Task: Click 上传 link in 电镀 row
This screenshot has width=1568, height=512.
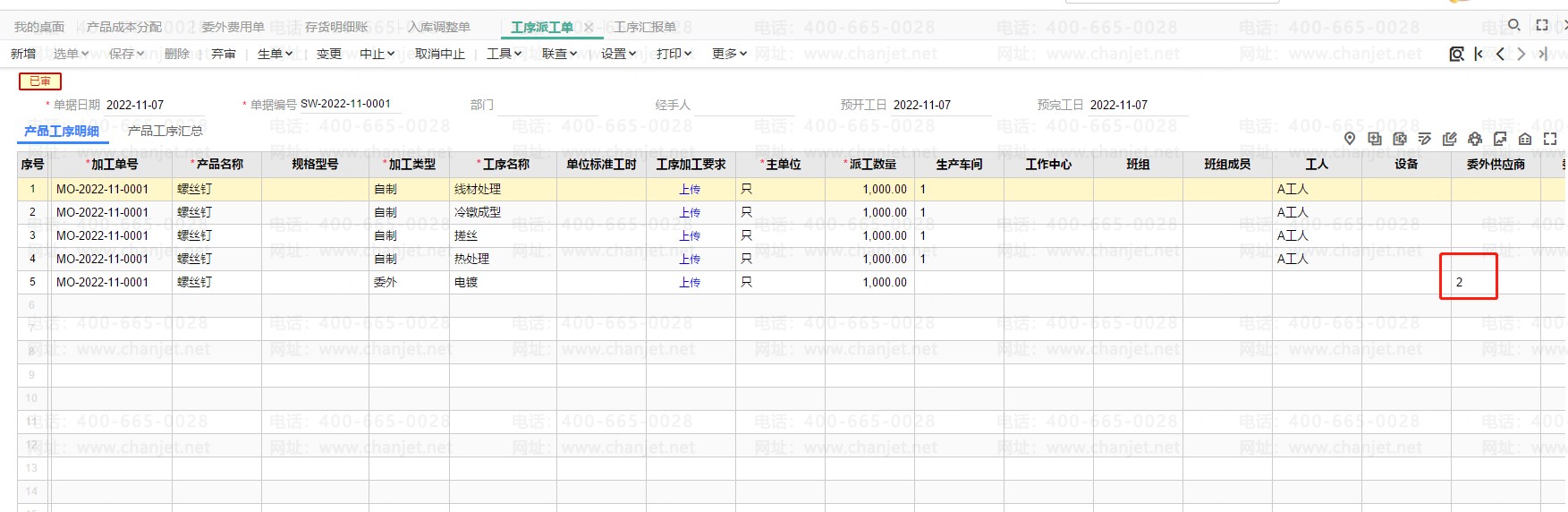Action: [690, 282]
